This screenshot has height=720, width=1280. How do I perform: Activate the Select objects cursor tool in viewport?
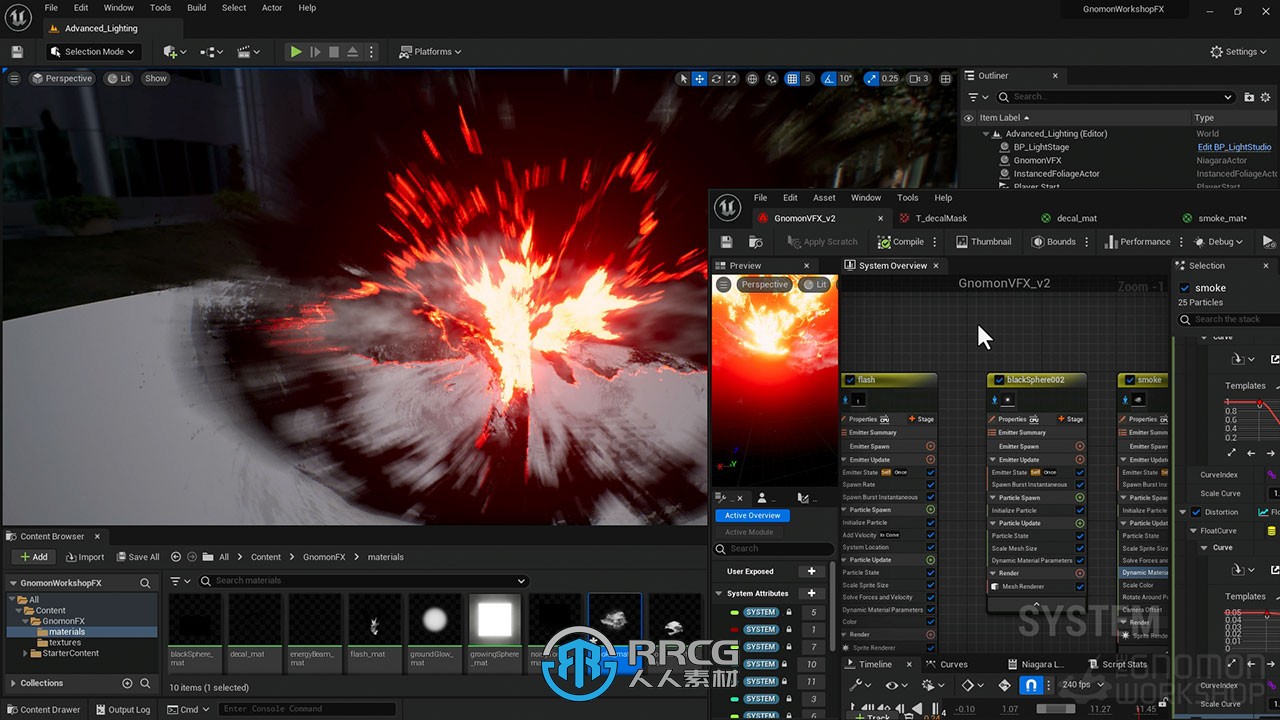pos(684,79)
